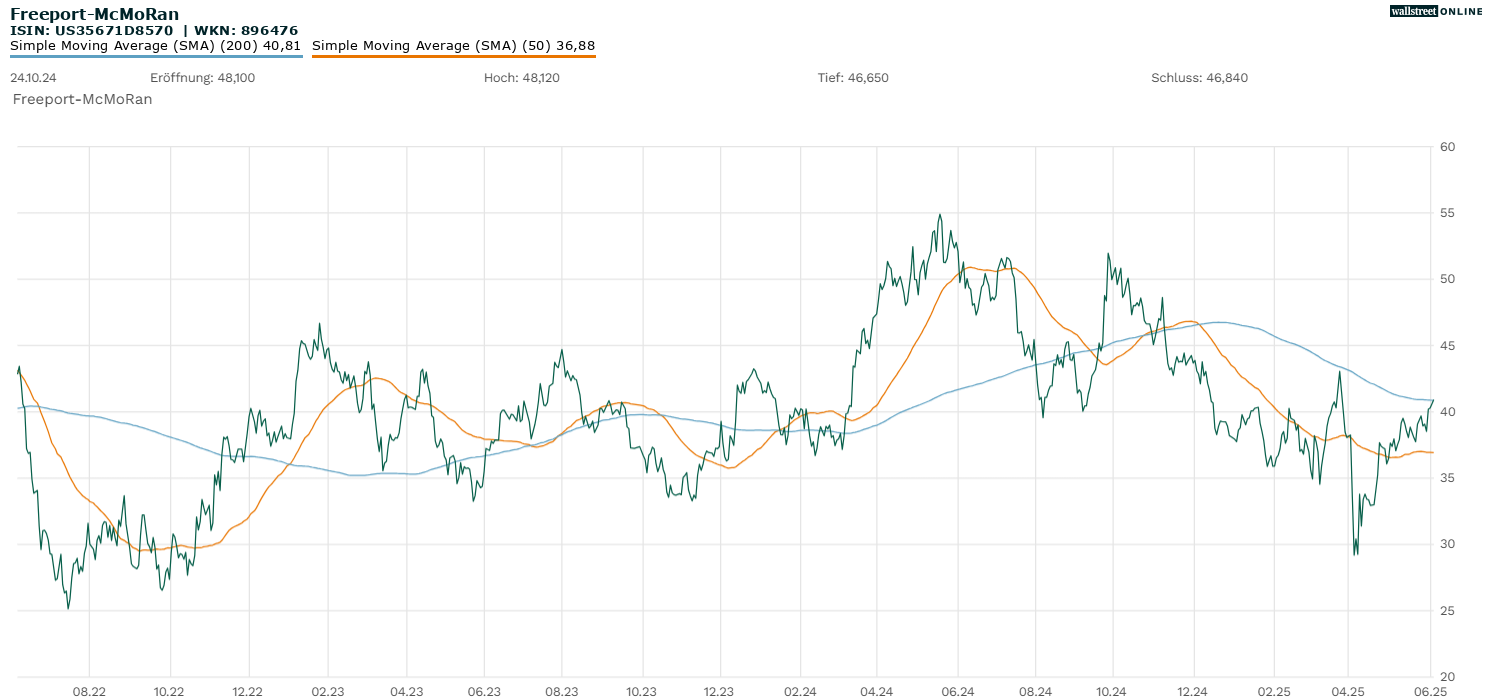Click the 60 y-axis price label
1490x698 pixels.
(x=1447, y=147)
